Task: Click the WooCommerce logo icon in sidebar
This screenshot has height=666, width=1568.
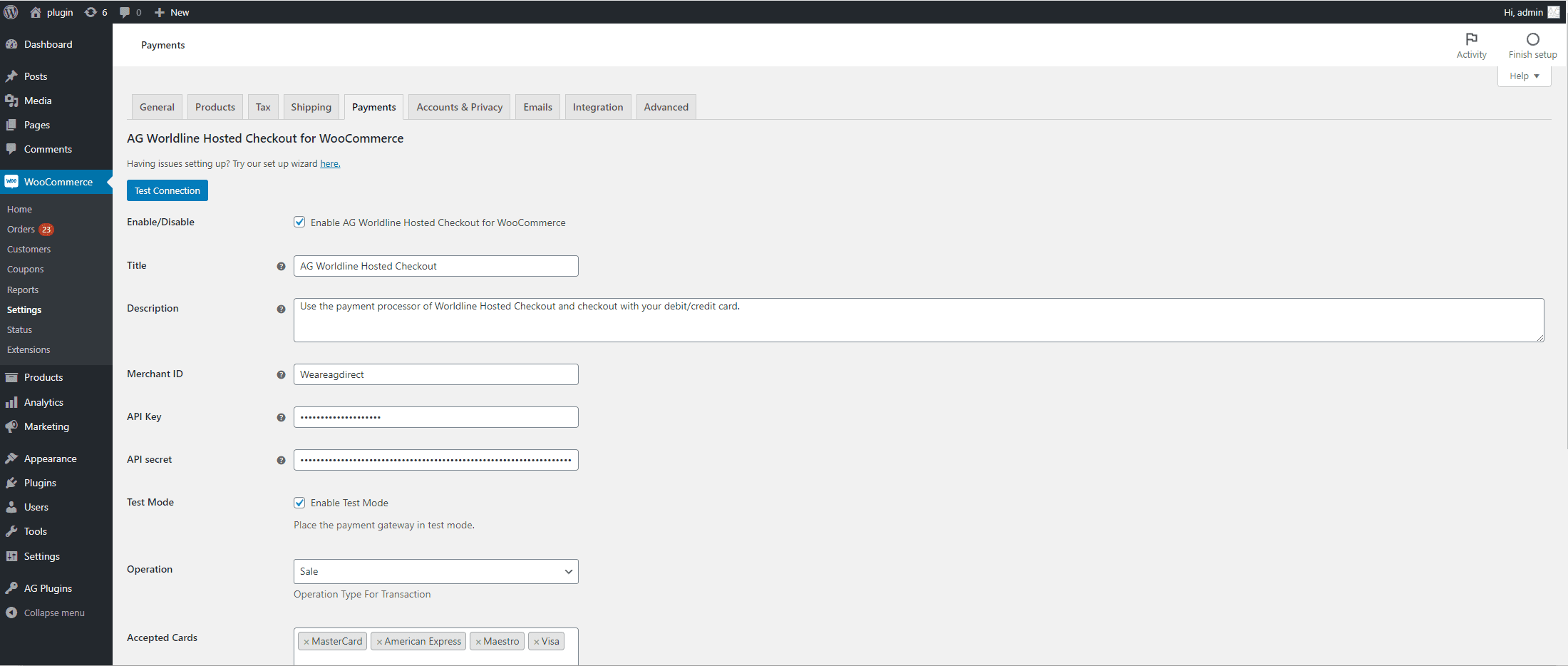Action: click(x=11, y=182)
